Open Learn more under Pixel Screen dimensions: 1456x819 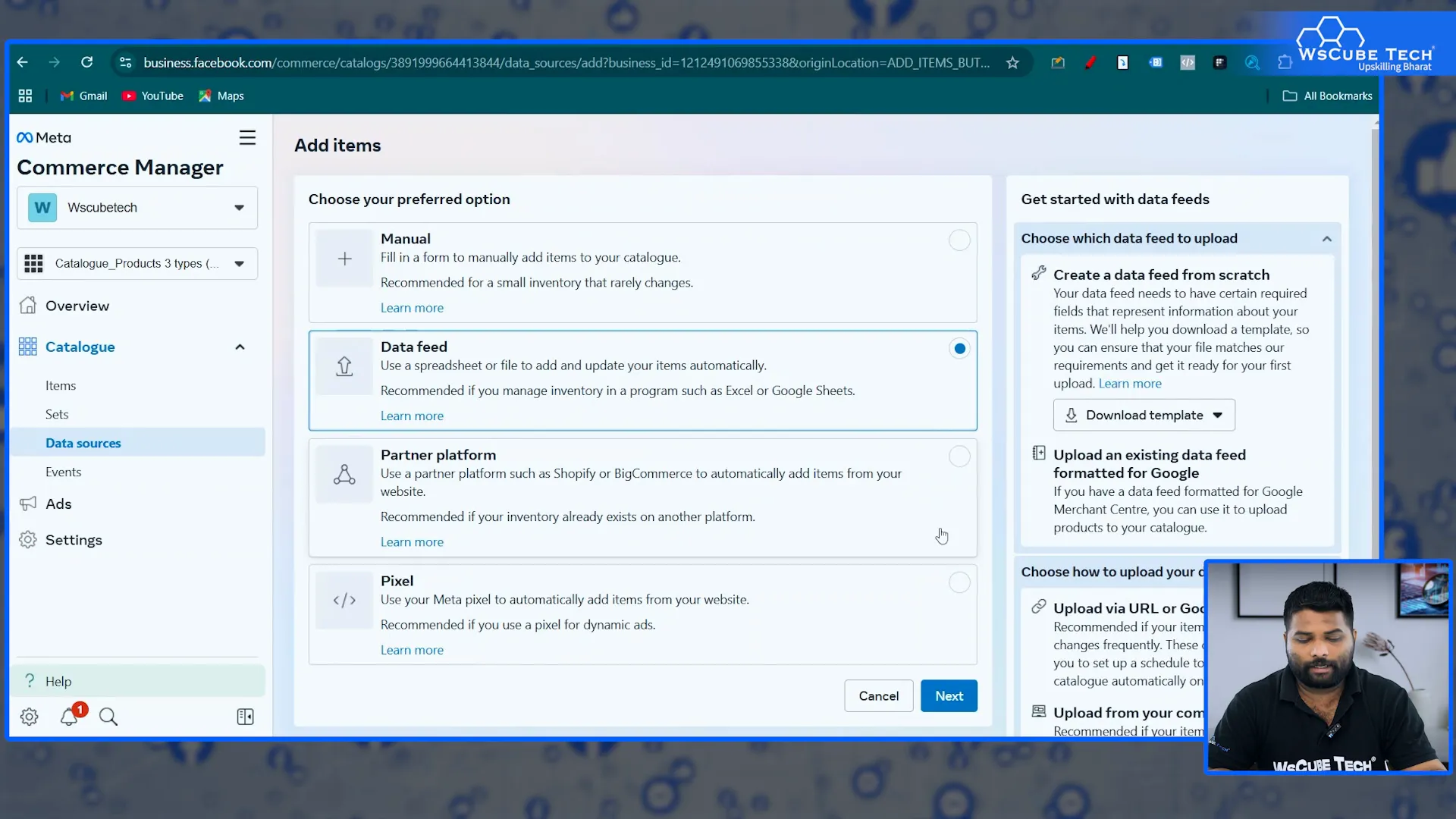click(412, 650)
